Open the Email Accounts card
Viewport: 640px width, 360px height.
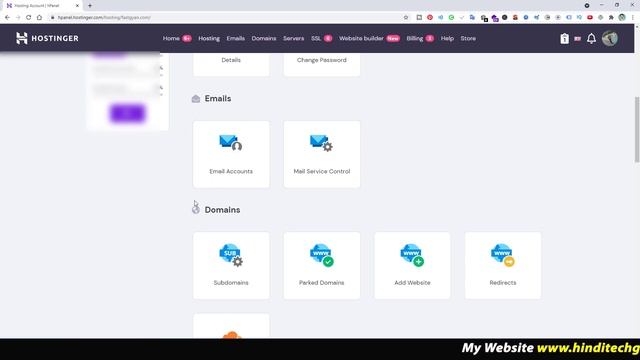pyautogui.click(x=231, y=154)
